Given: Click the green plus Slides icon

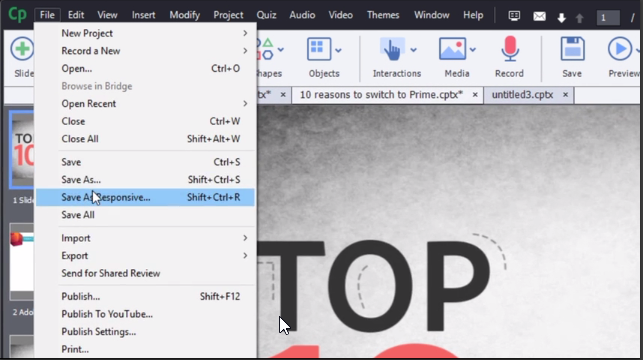Looking at the screenshot, I should click(22, 49).
